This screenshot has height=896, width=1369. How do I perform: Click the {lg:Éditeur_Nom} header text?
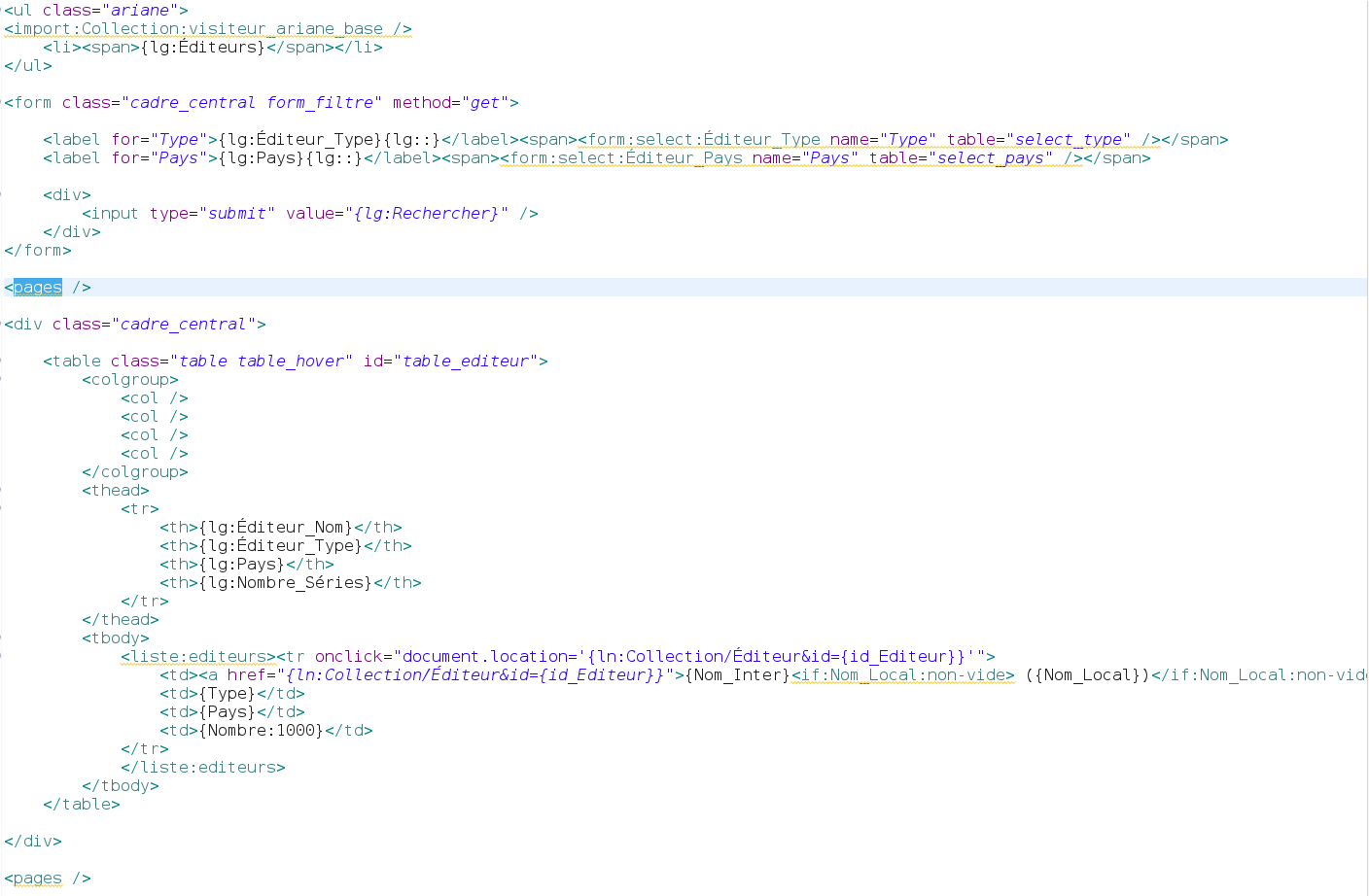click(x=275, y=528)
